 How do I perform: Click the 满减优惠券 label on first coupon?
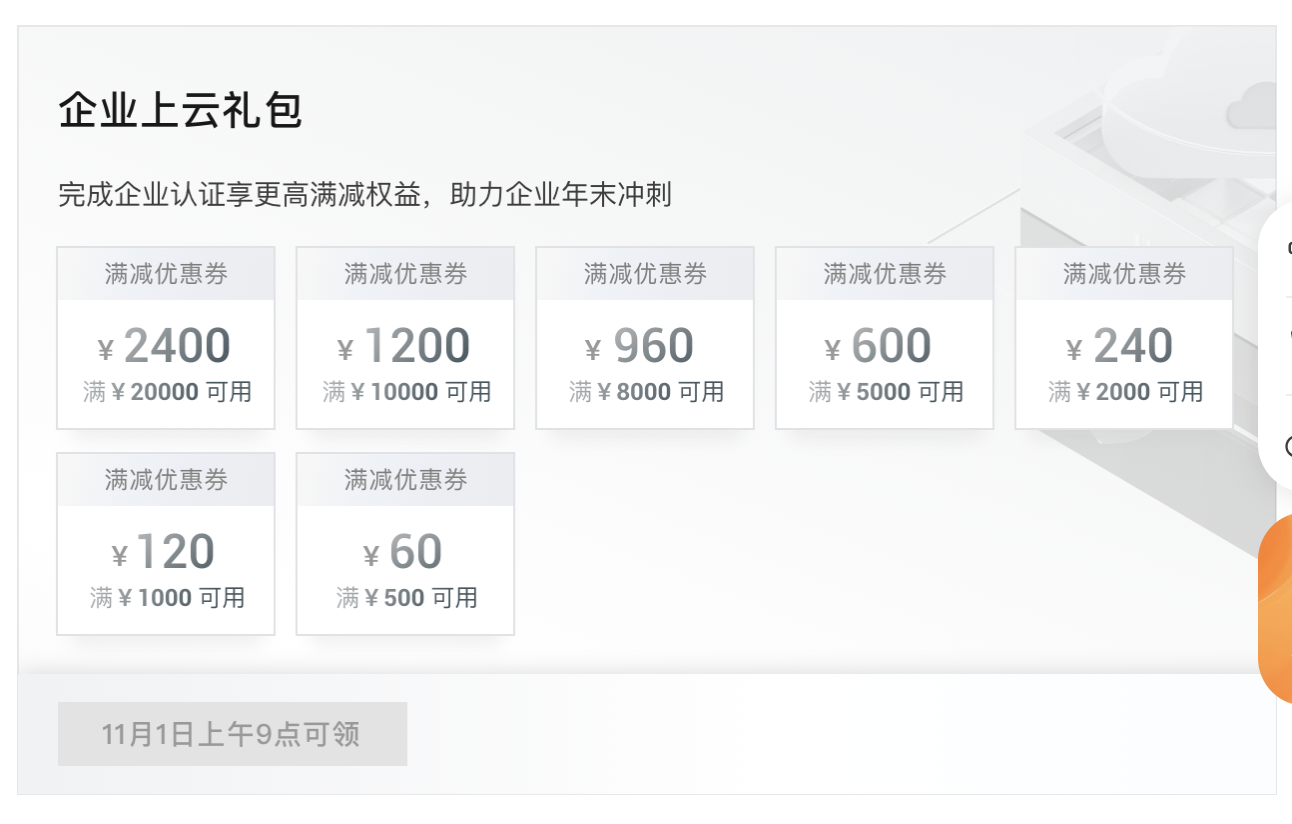point(165,272)
